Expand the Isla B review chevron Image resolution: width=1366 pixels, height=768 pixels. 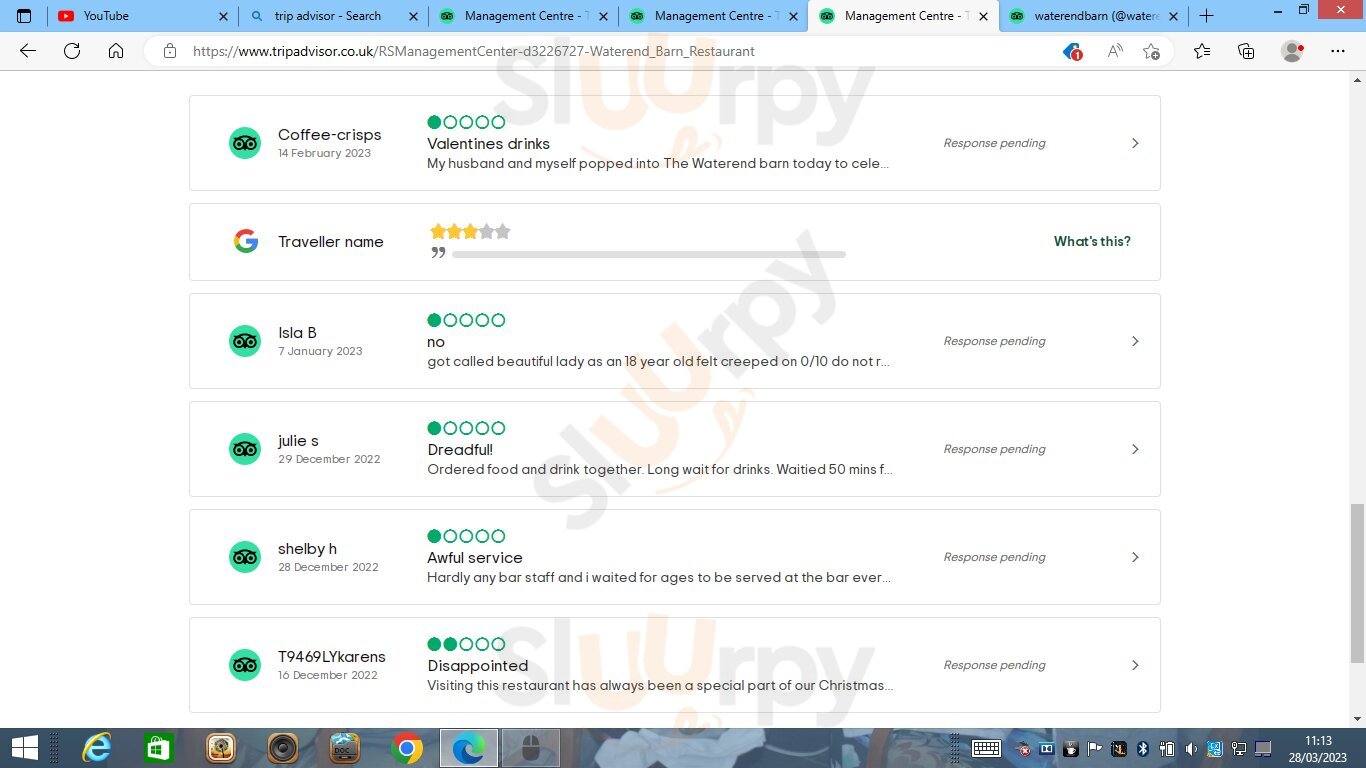[x=1135, y=341]
